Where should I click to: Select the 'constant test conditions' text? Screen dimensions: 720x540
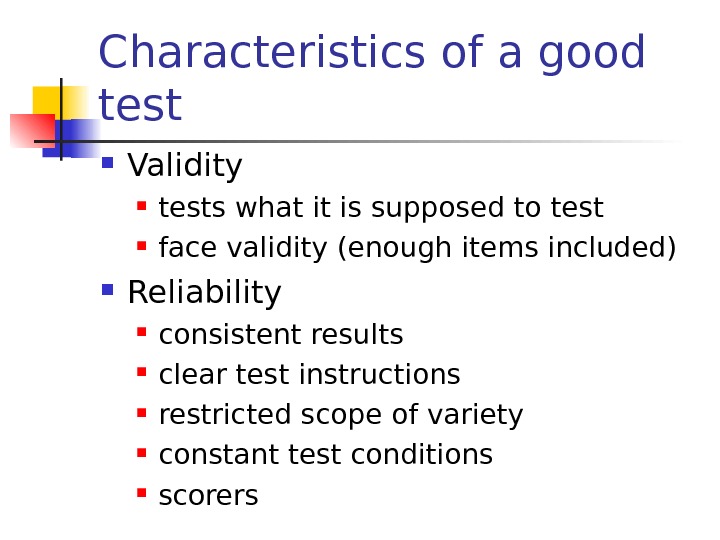[326, 455]
